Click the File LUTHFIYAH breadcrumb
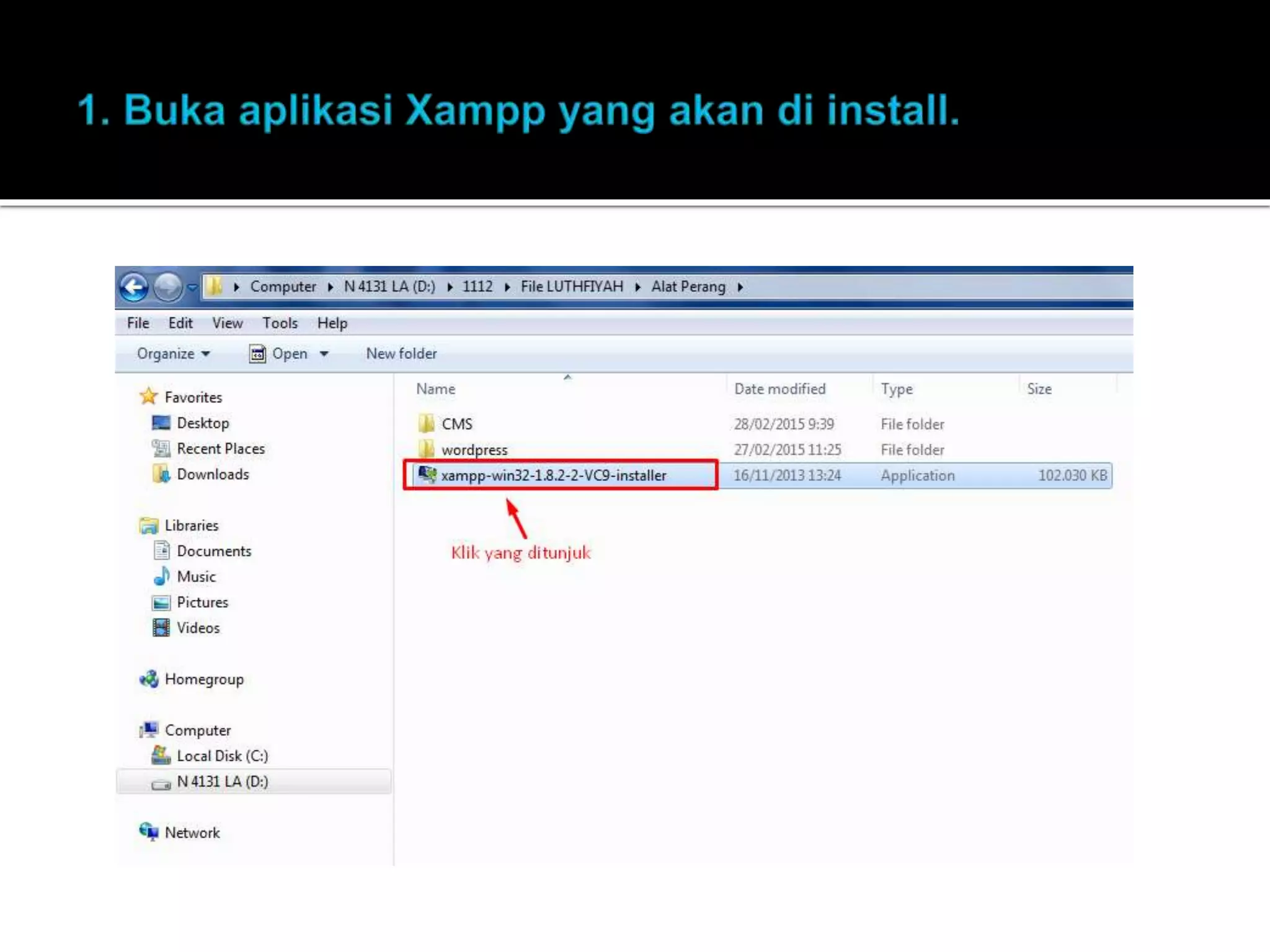The height and width of the screenshot is (952, 1270). point(572,286)
